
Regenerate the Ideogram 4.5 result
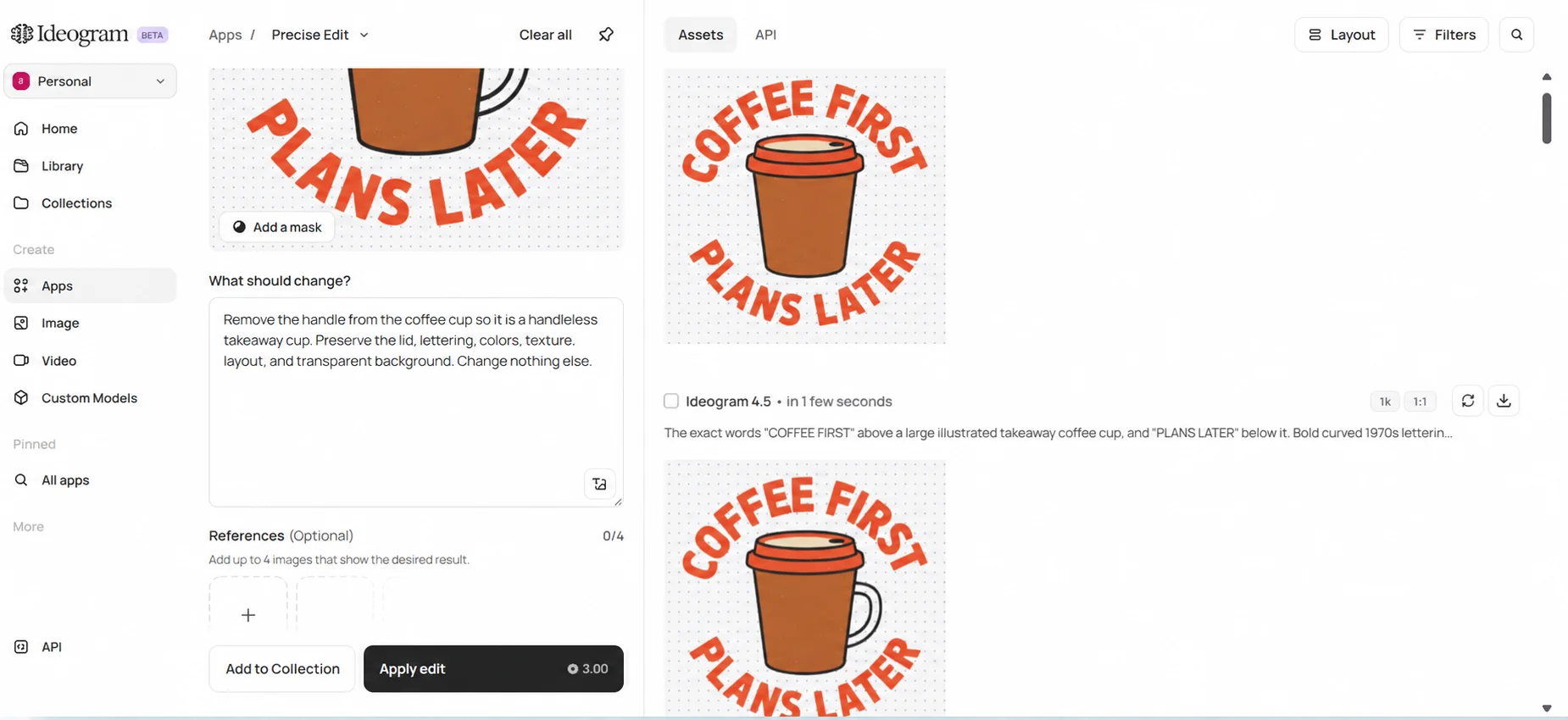[x=1468, y=401]
